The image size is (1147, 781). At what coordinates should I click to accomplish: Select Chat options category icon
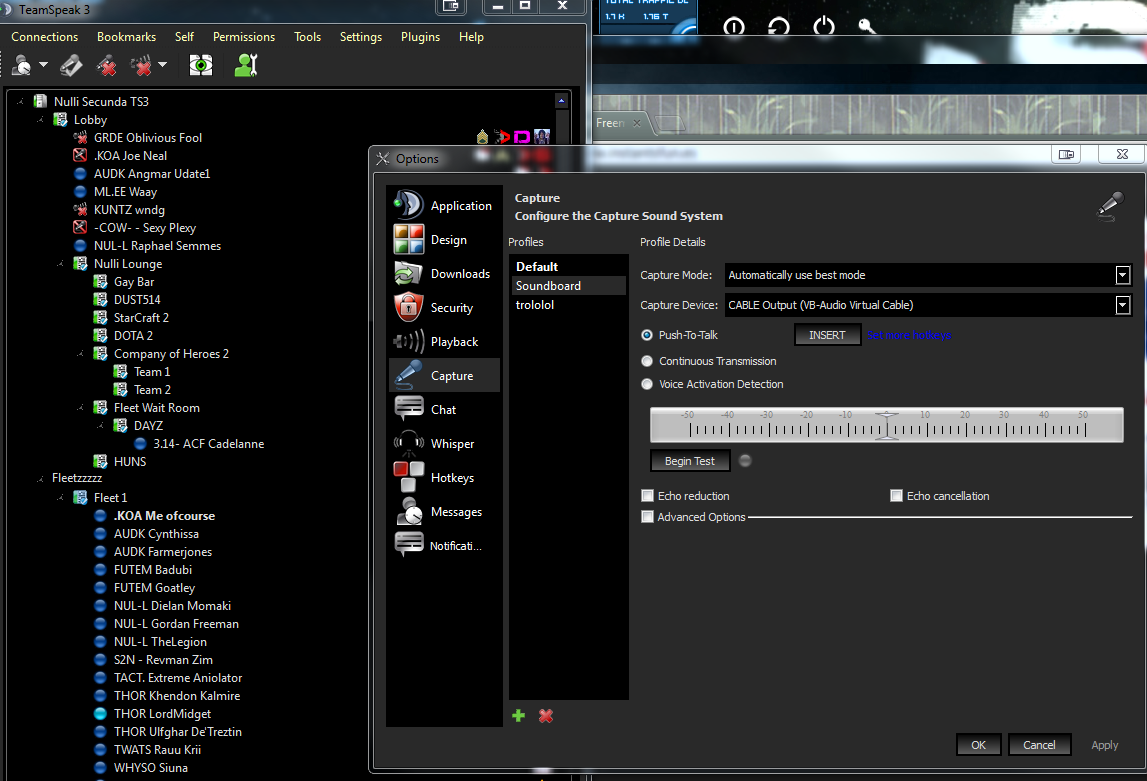tap(408, 409)
